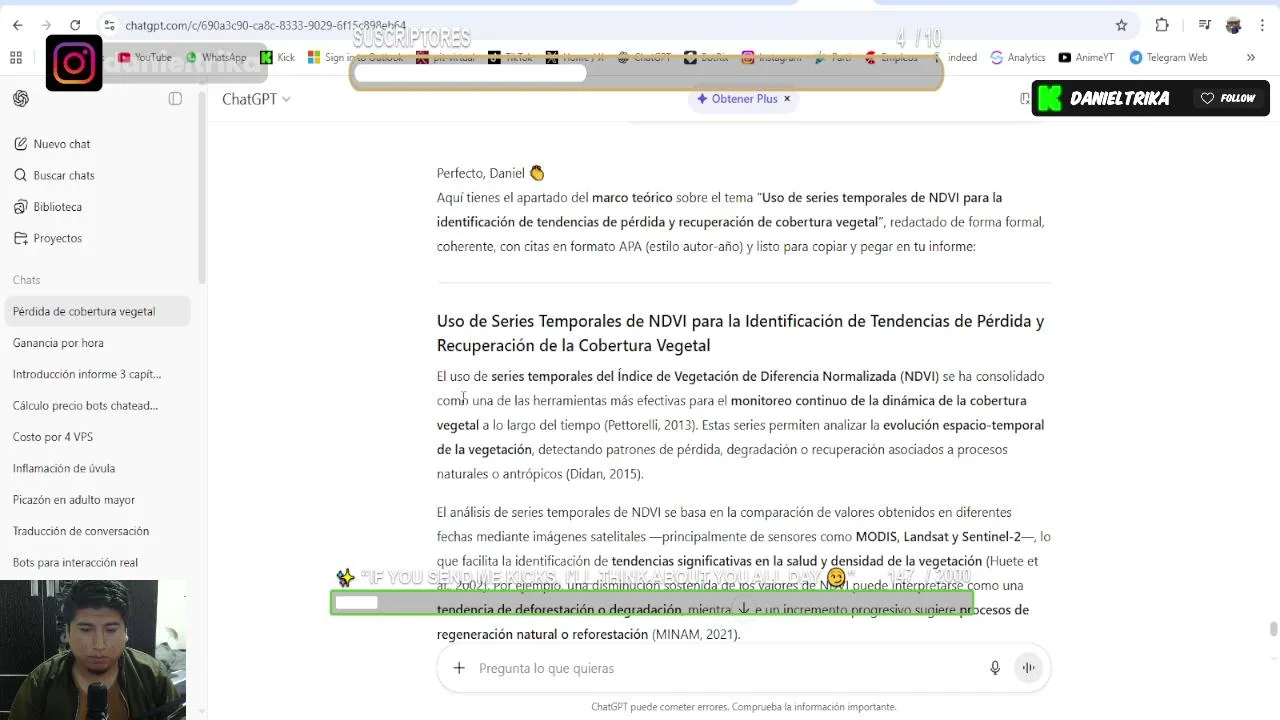Focus the Pregunta lo que quieras field
This screenshot has height=720, width=1280.
click(727, 668)
